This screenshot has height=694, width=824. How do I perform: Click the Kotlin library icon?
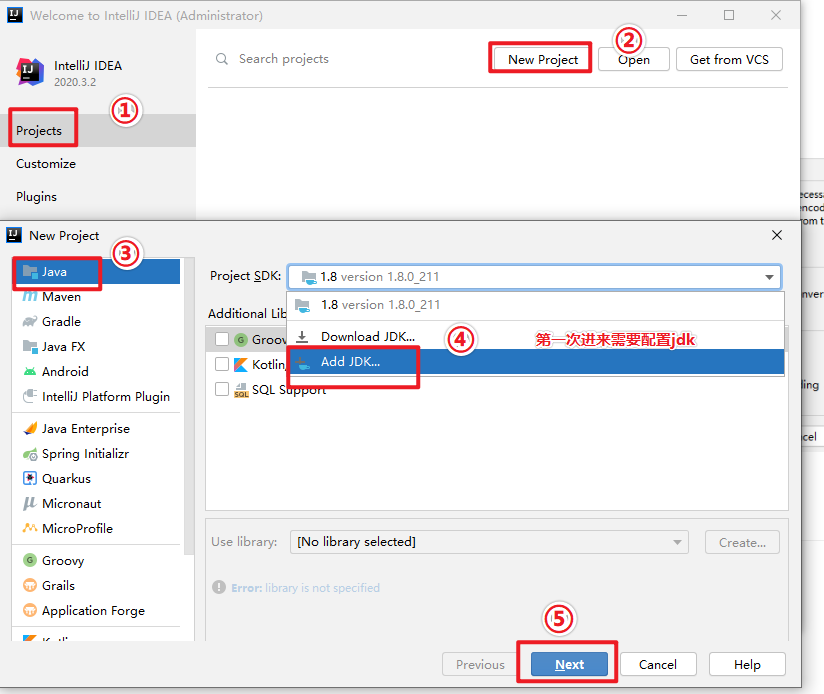(241, 365)
